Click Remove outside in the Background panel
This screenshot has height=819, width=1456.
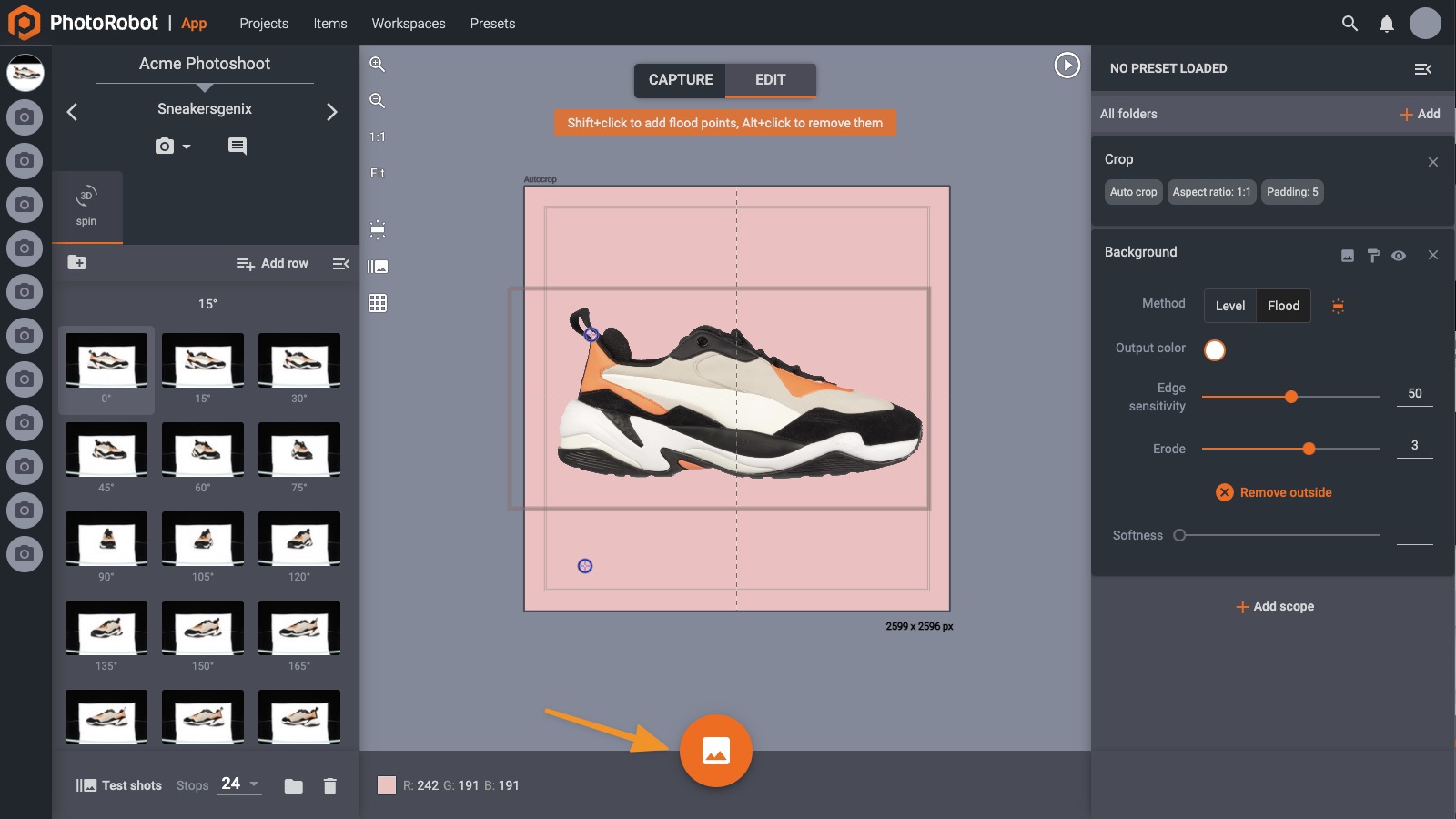(1274, 491)
